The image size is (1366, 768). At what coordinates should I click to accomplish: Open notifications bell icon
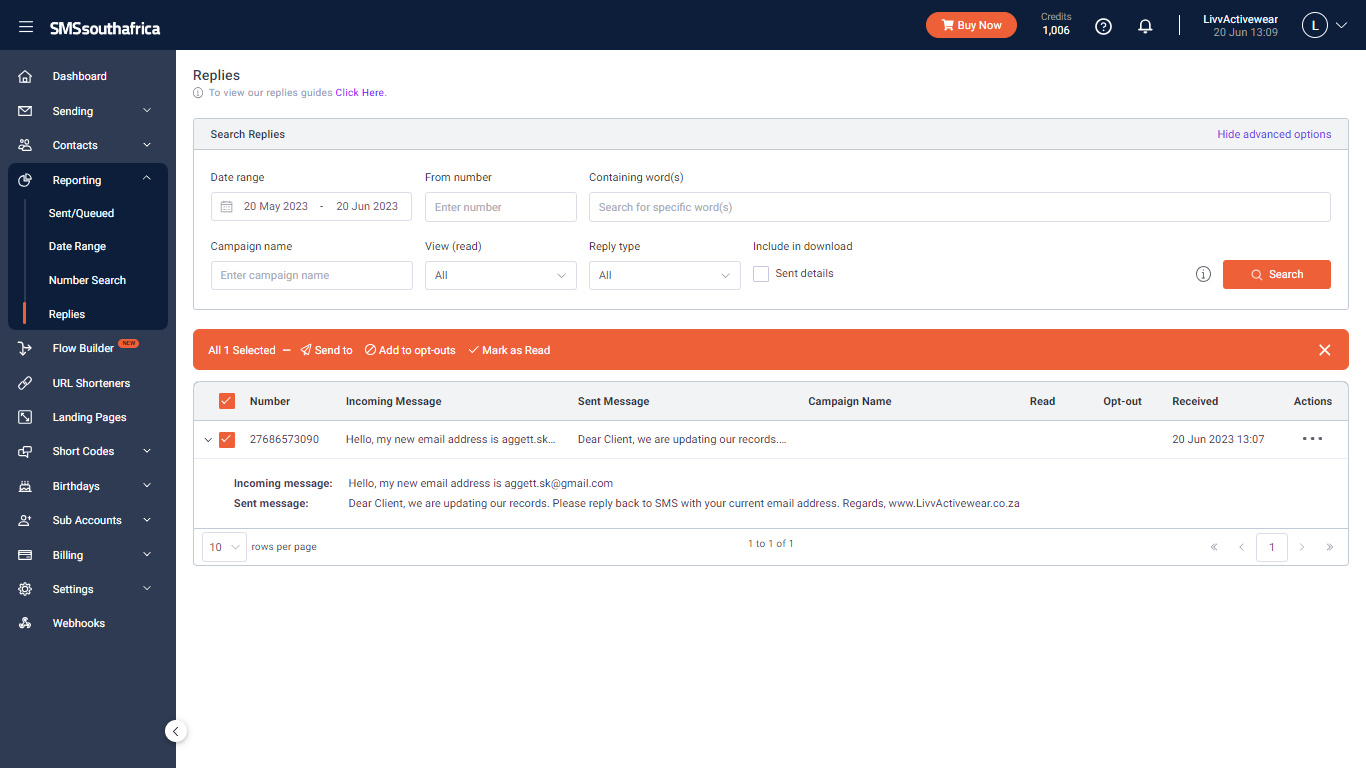(x=1146, y=26)
